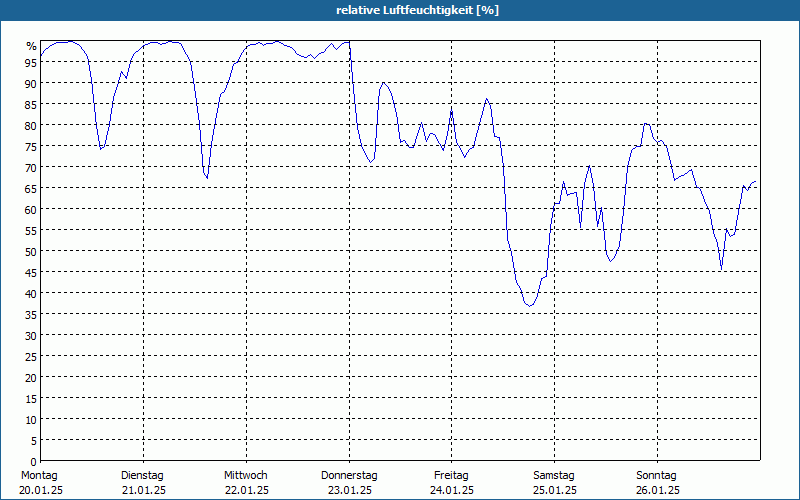Click the 50 y-axis value
The image size is (800, 500).
click(32, 251)
